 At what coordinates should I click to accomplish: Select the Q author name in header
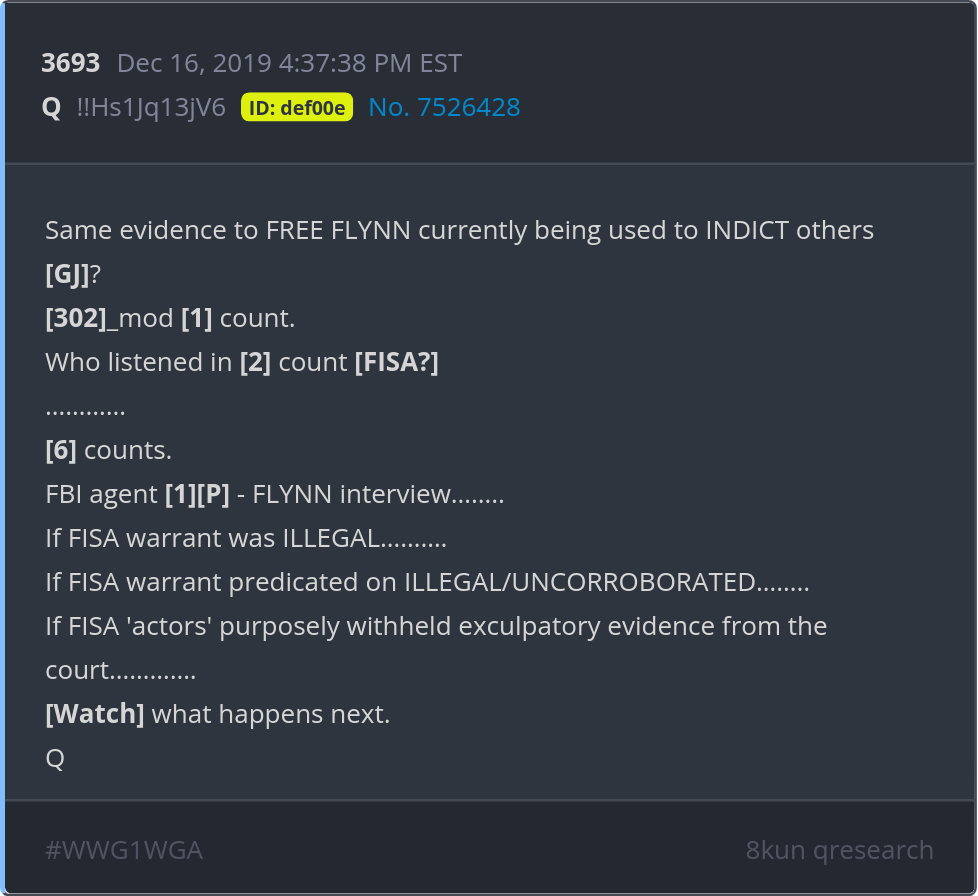click(x=51, y=108)
